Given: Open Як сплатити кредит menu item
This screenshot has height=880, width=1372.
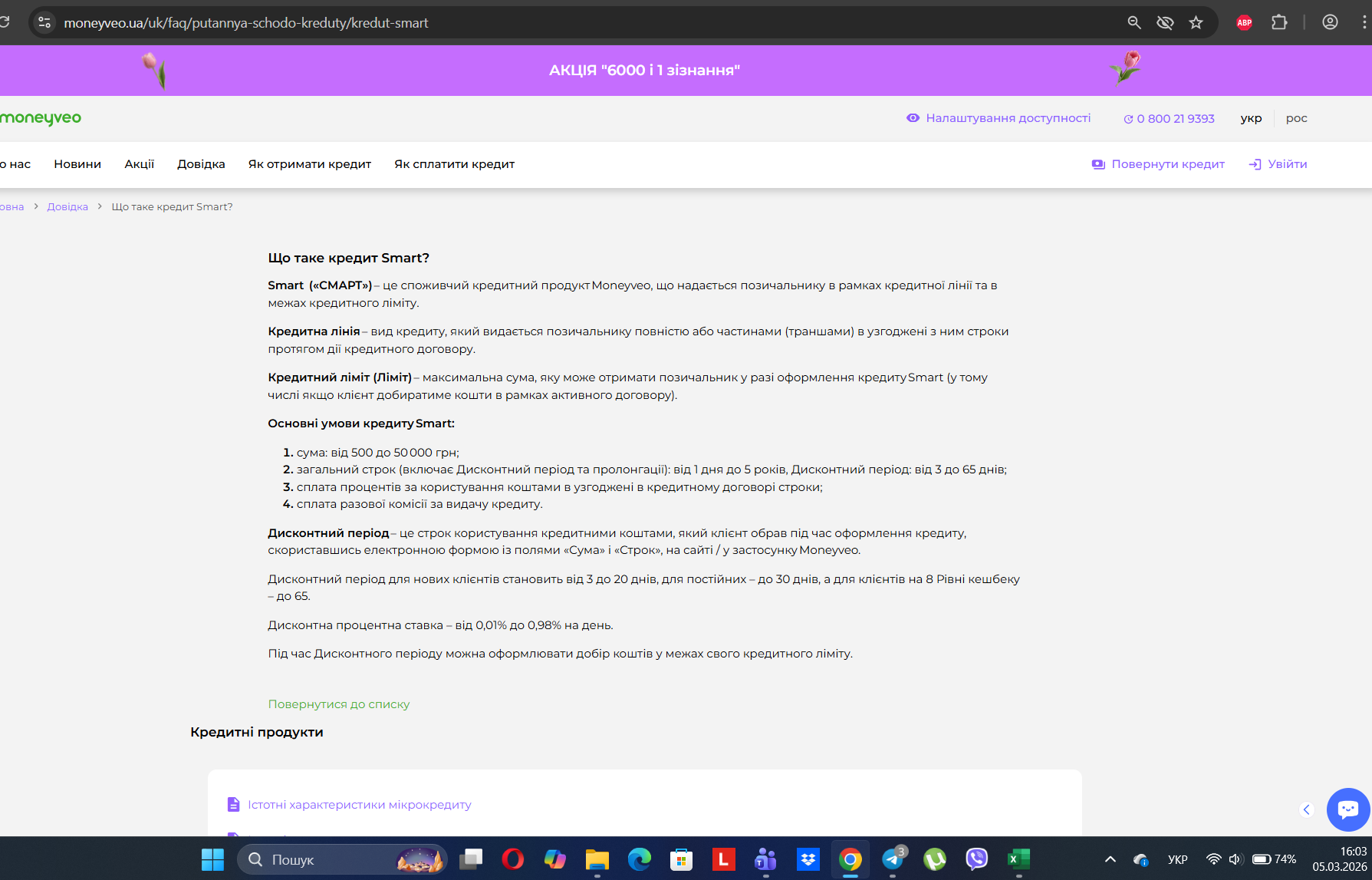Looking at the screenshot, I should pos(454,164).
